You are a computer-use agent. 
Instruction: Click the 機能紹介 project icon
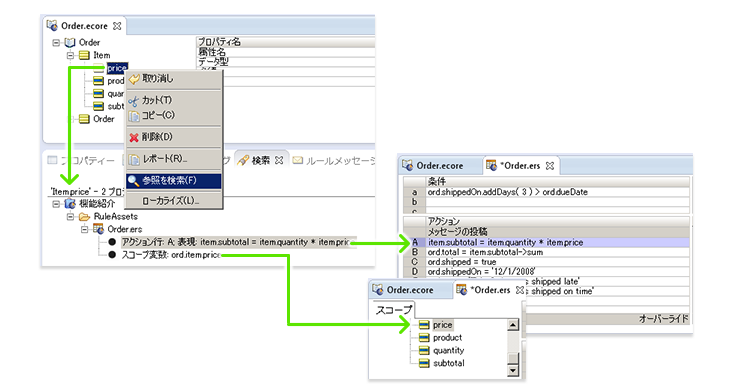pos(70,204)
